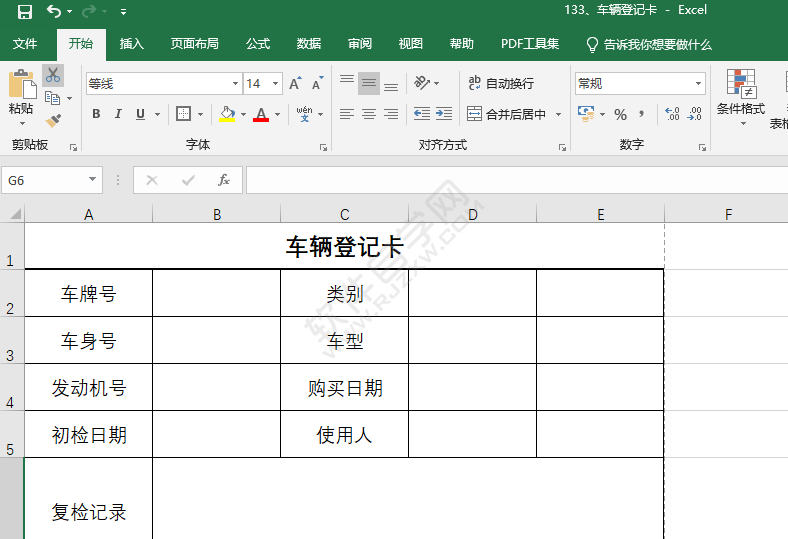Viewport: 788px width, 539px height.
Task: Open Conditional Formatting (条件格式)
Action: click(741, 96)
